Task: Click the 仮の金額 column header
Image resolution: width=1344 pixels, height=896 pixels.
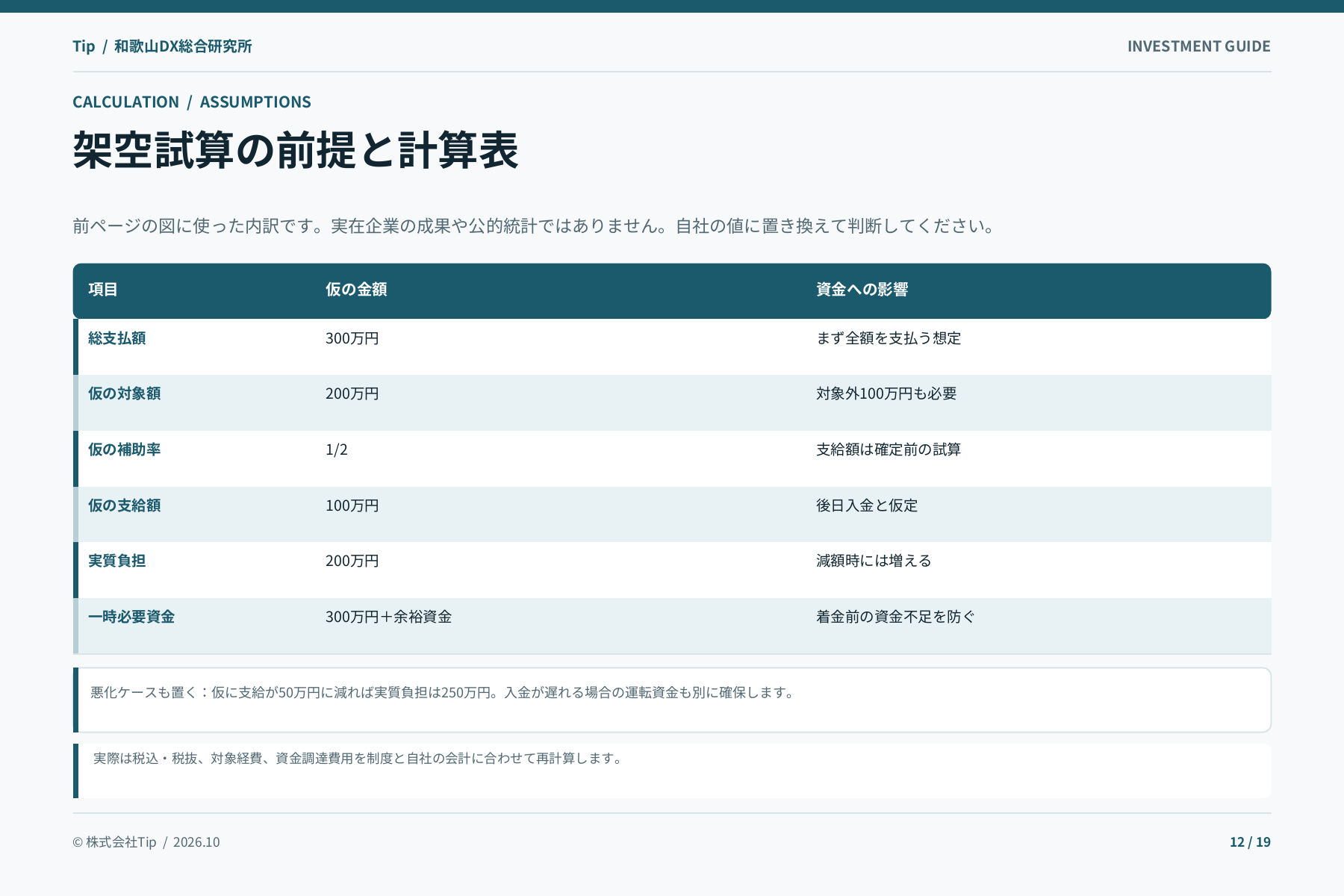Action: coord(356,290)
